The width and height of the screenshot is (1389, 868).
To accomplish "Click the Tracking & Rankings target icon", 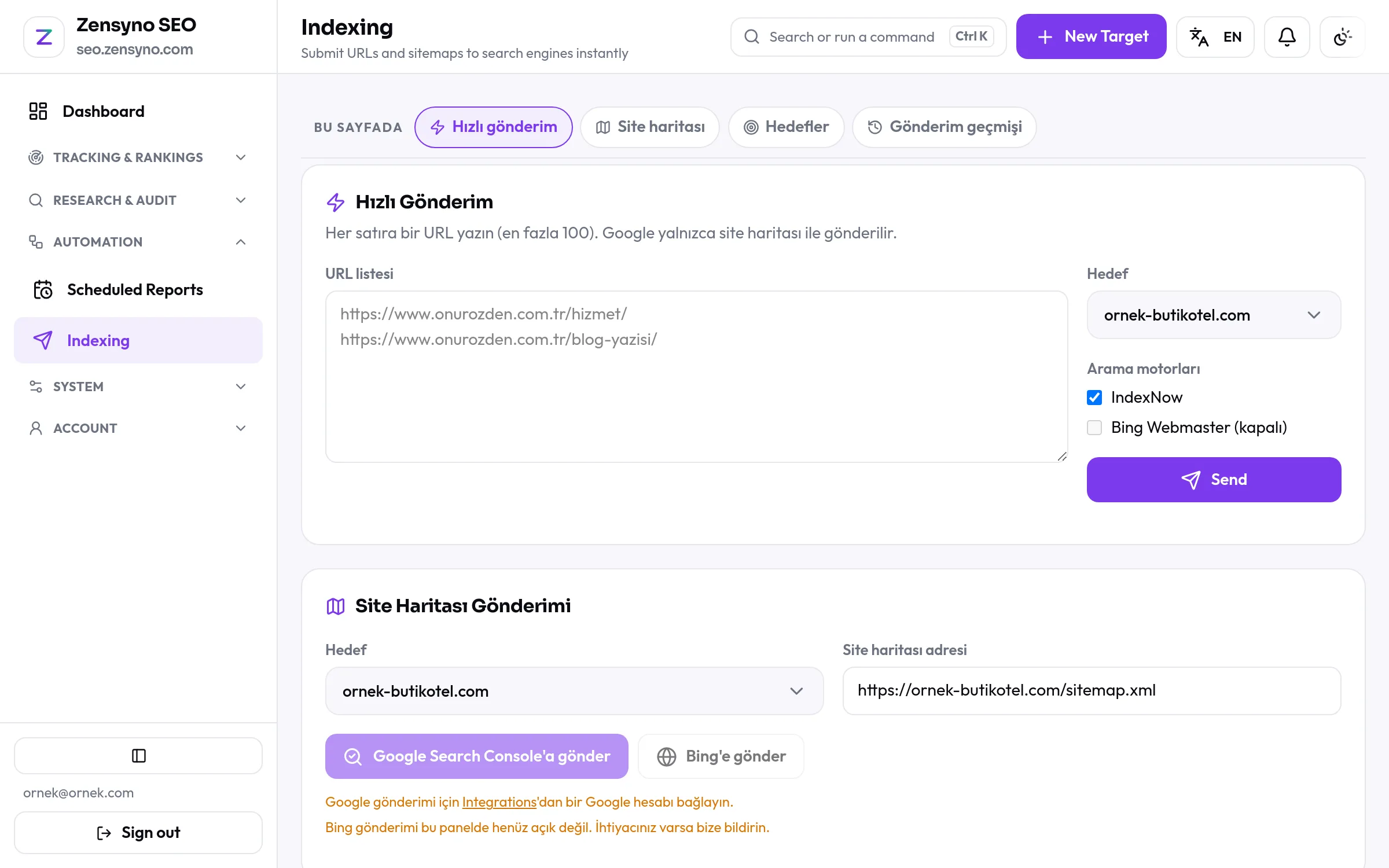I will pos(36,157).
